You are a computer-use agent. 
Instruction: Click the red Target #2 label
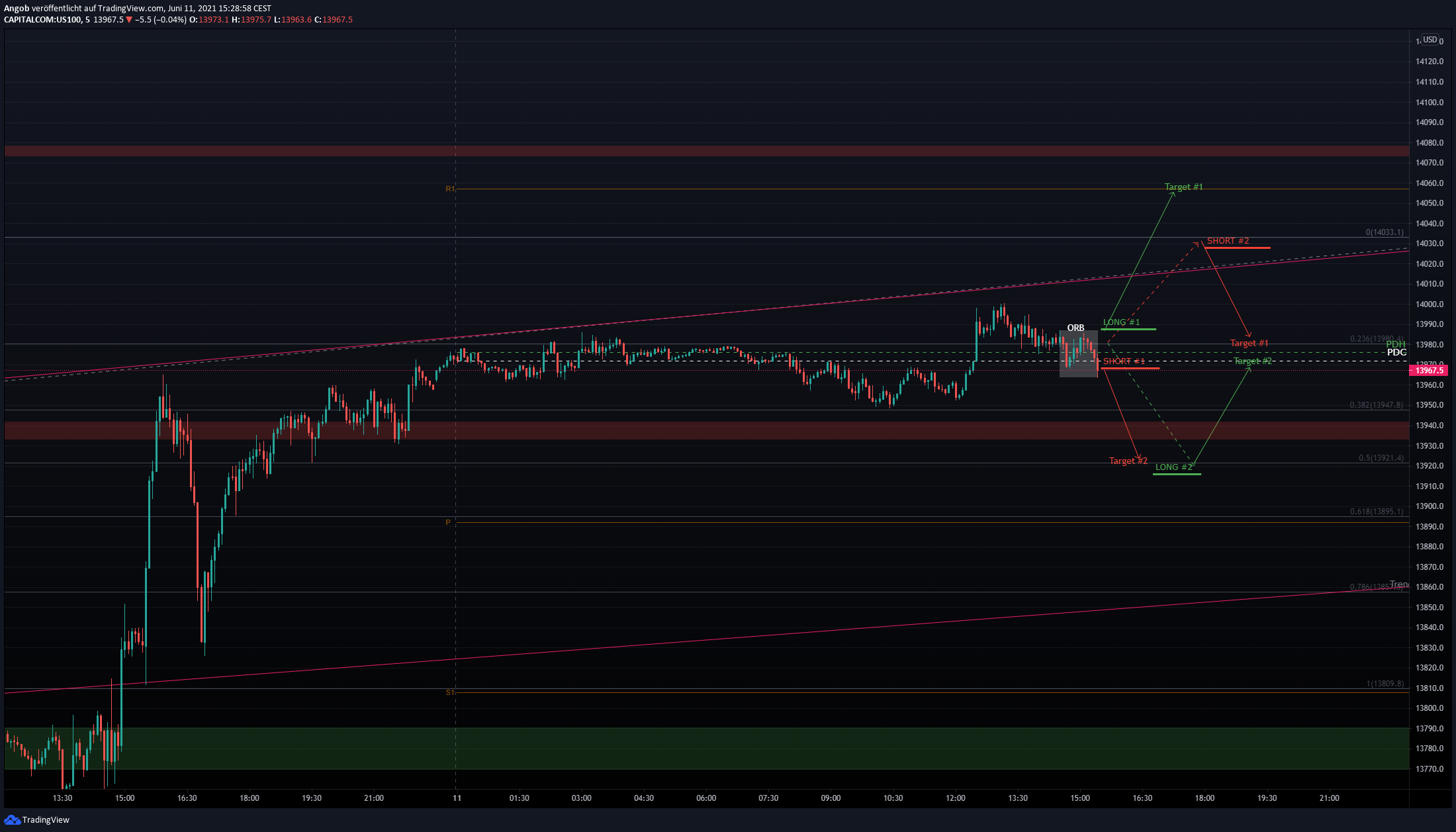click(x=1128, y=461)
